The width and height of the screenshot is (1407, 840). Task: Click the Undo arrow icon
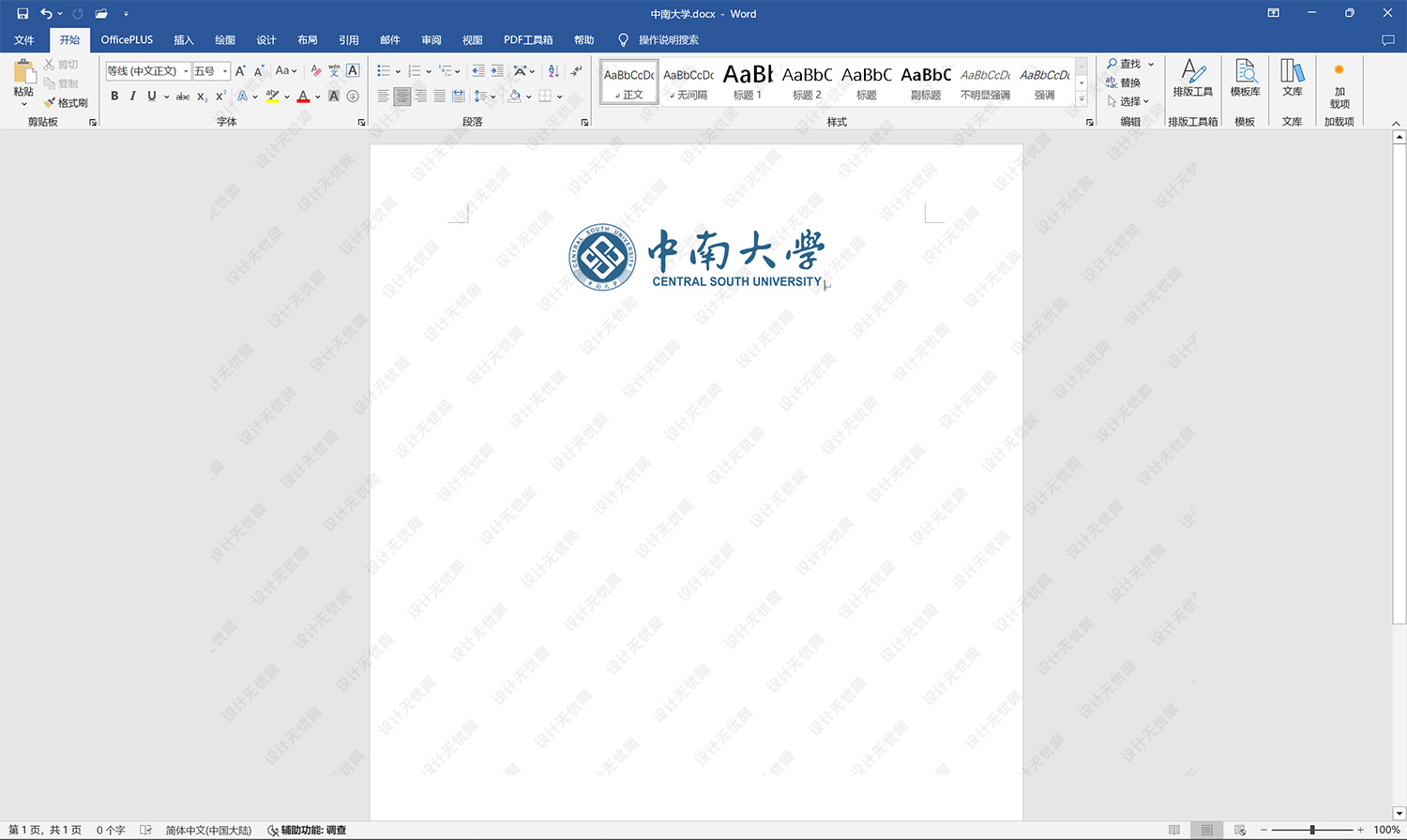click(46, 14)
